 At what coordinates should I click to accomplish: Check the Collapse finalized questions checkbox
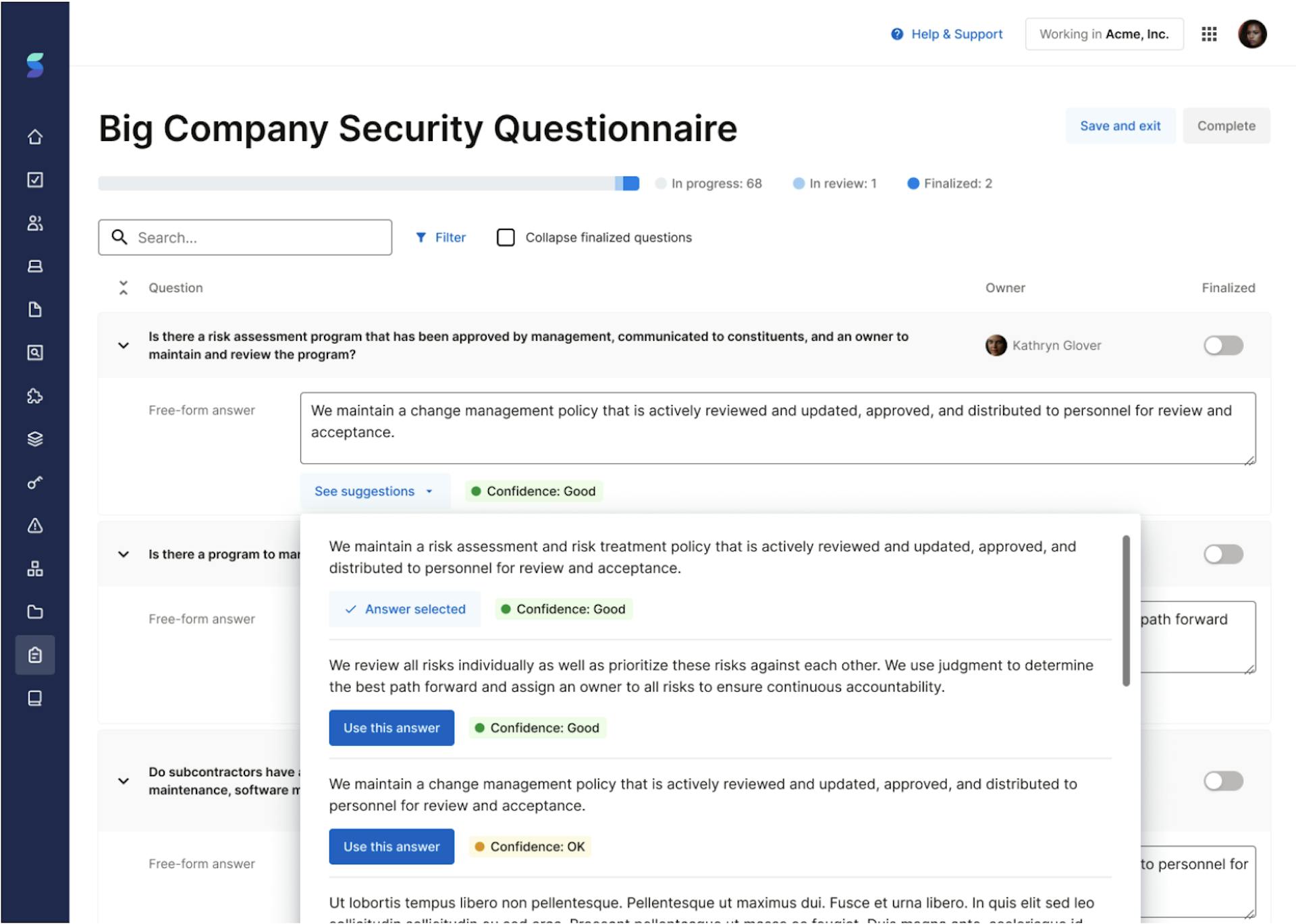point(506,237)
